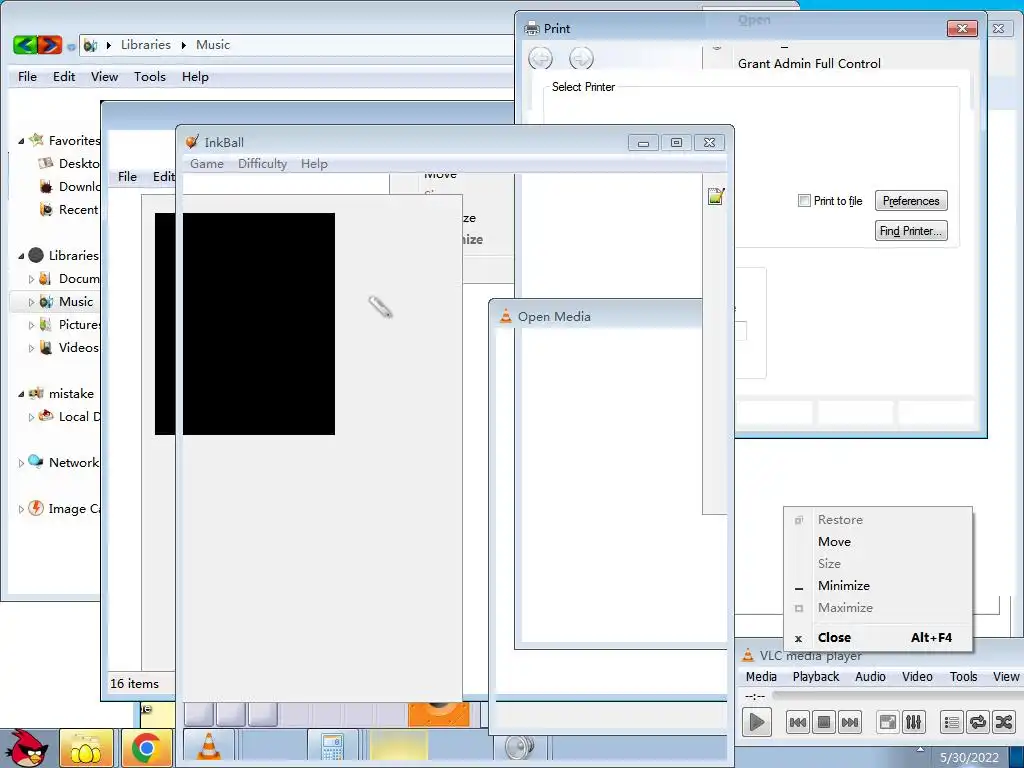Open the InkBall Help menu
Screen dimensions: 1024x768
pyautogui.click(x=314, y=163)
